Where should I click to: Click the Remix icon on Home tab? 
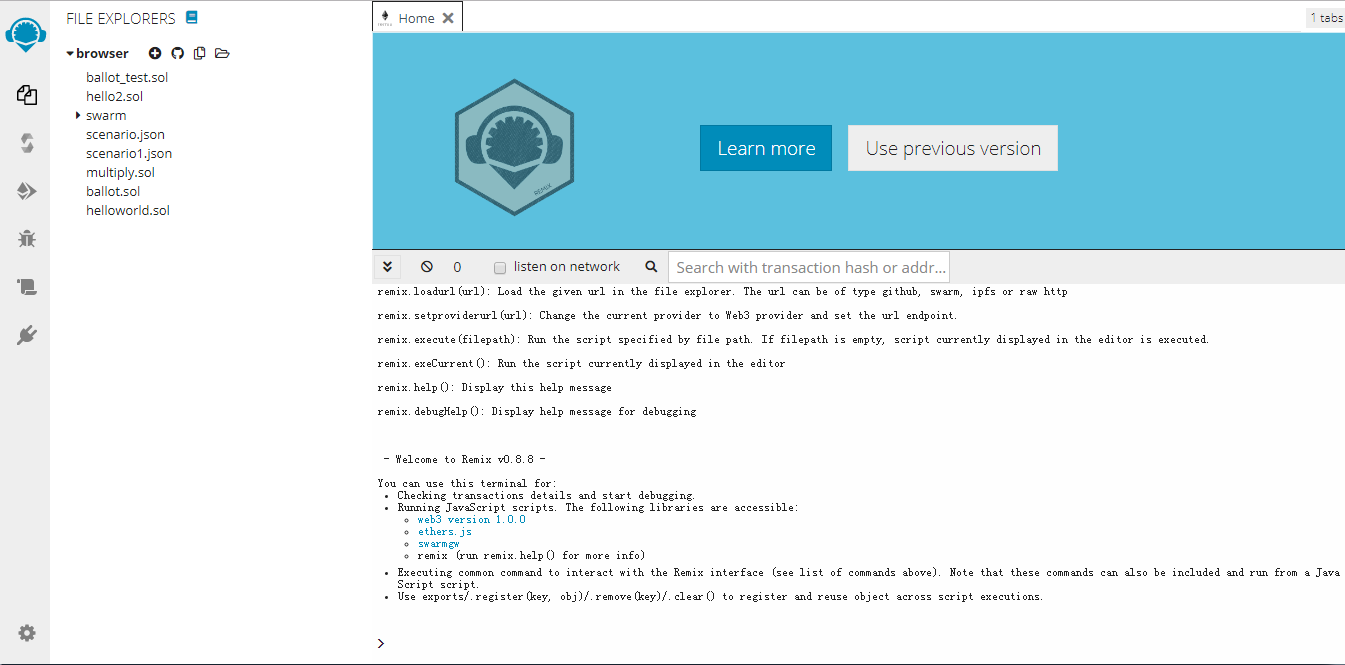coord(384,18)
